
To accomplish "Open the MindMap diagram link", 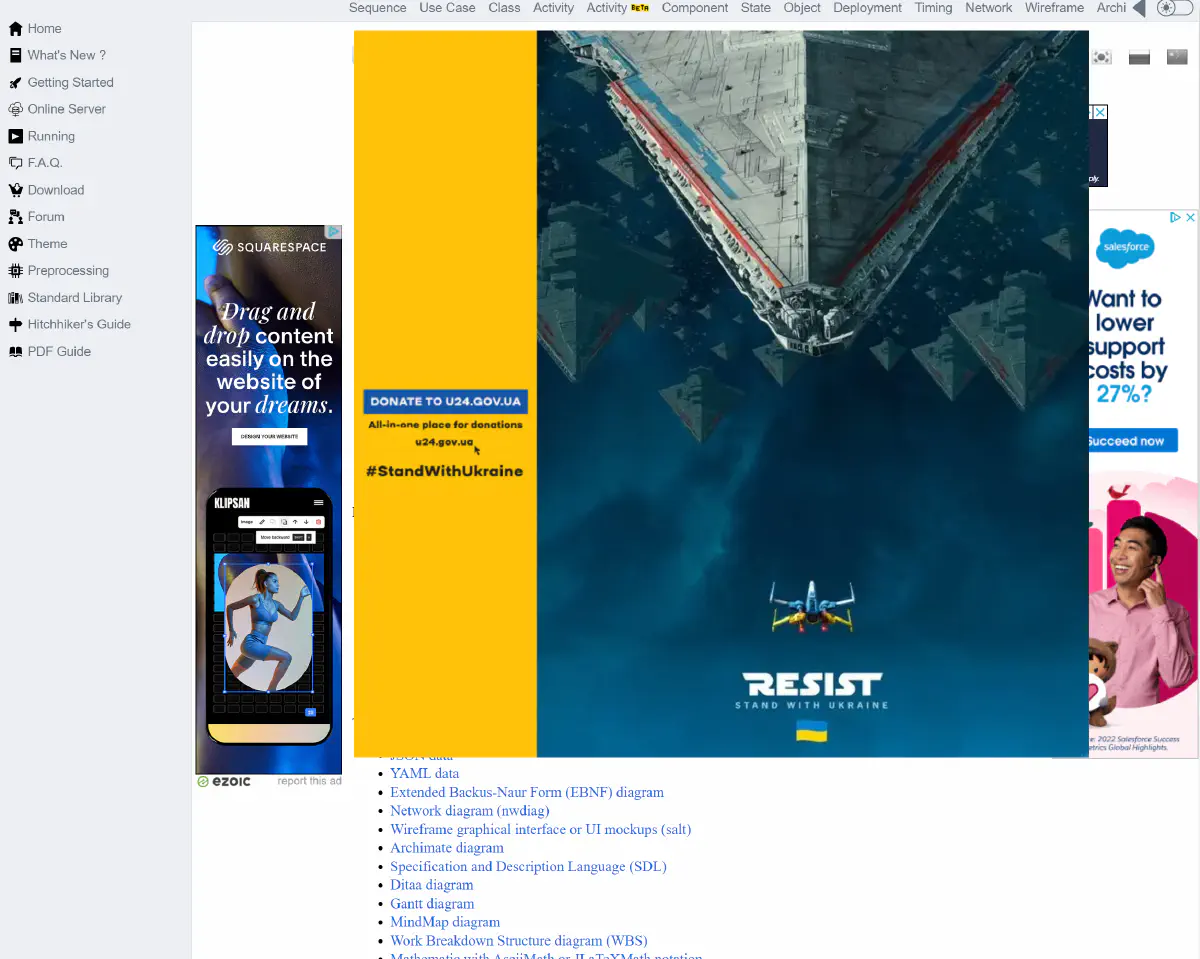I will click(445, 922).
